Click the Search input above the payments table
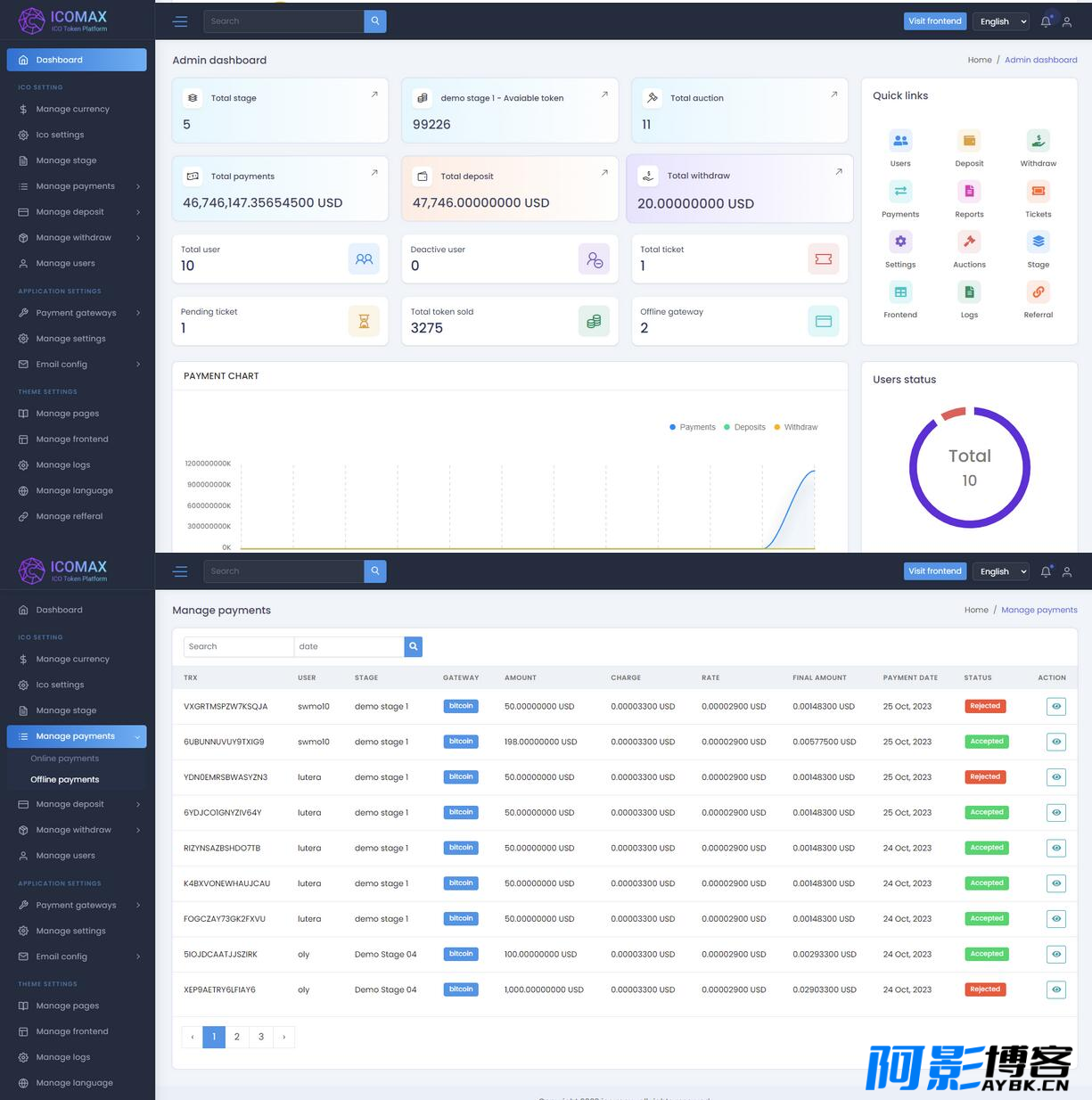This screenshot has height=1100, width=1092. 238,646
